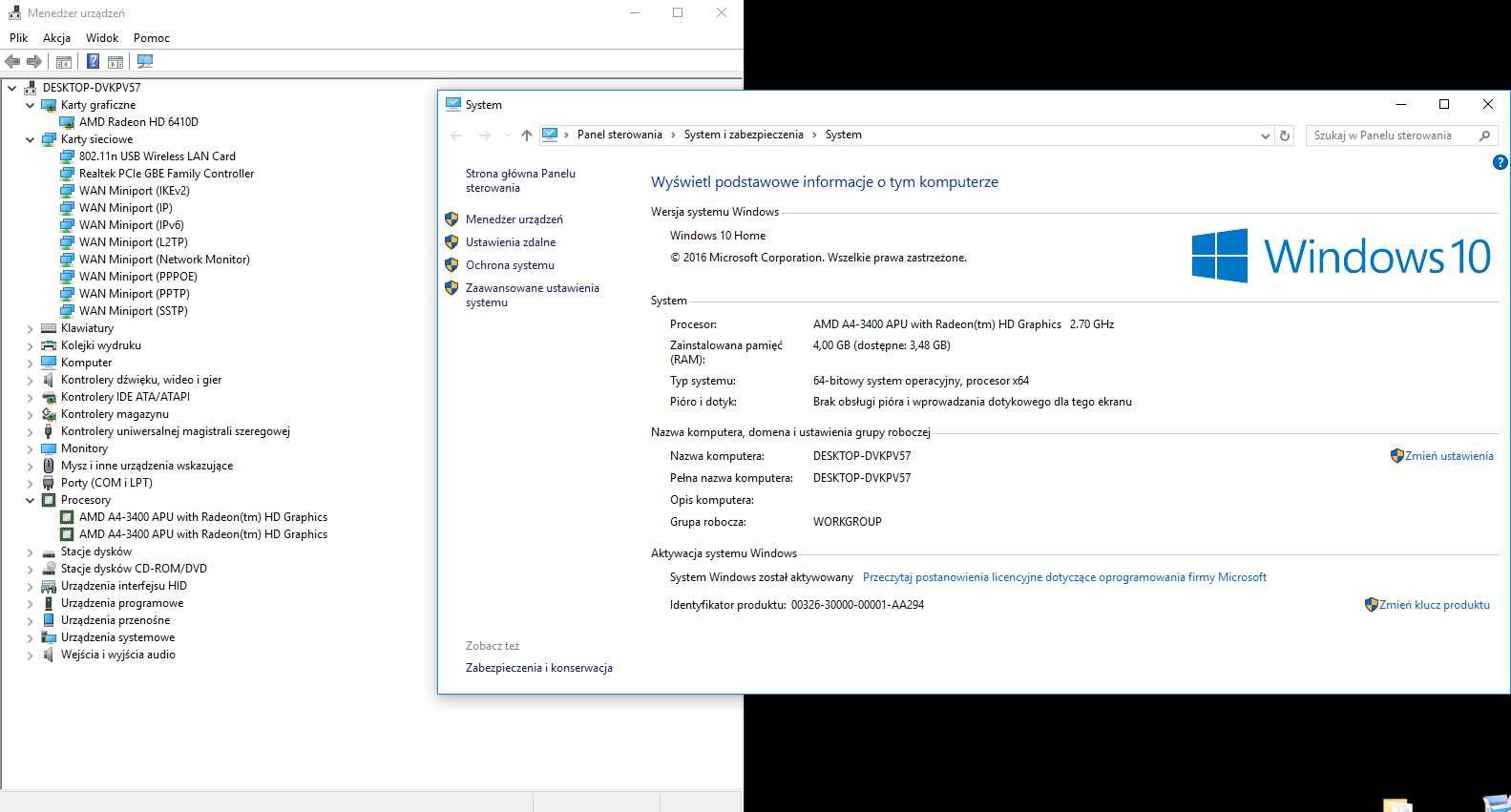Open the Pomoc menu
1511x812 pixels.
coord(152,38)
